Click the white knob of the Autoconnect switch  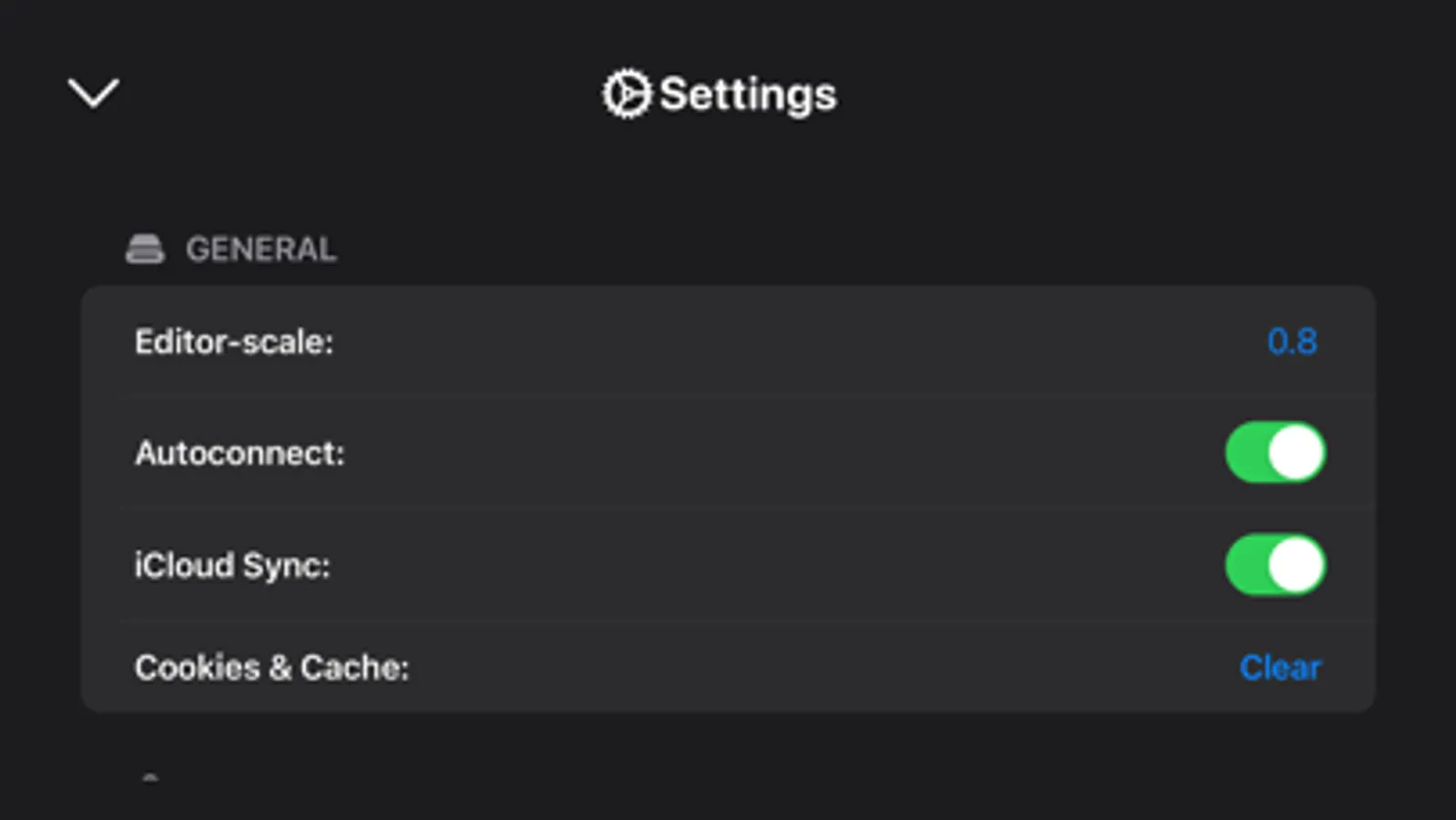pyautogui.click(x=1296, y=453)
